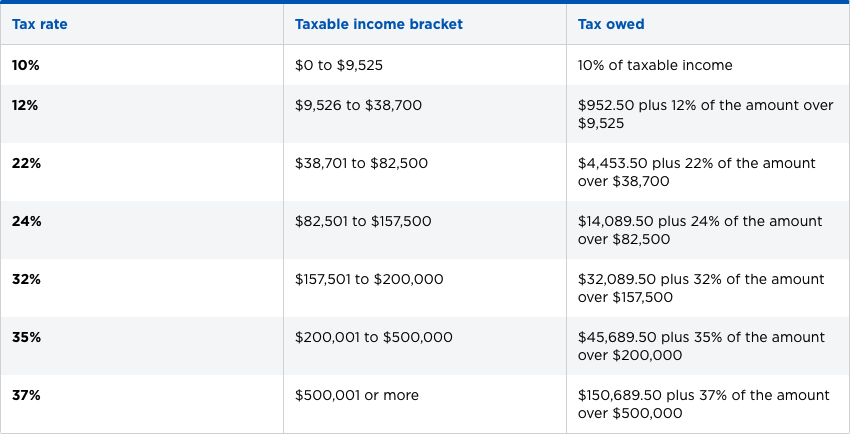Viewport: 850px width, 435px height.
Task: Click the $9,526 to $38,700 bracket cell
Action: 356,105
